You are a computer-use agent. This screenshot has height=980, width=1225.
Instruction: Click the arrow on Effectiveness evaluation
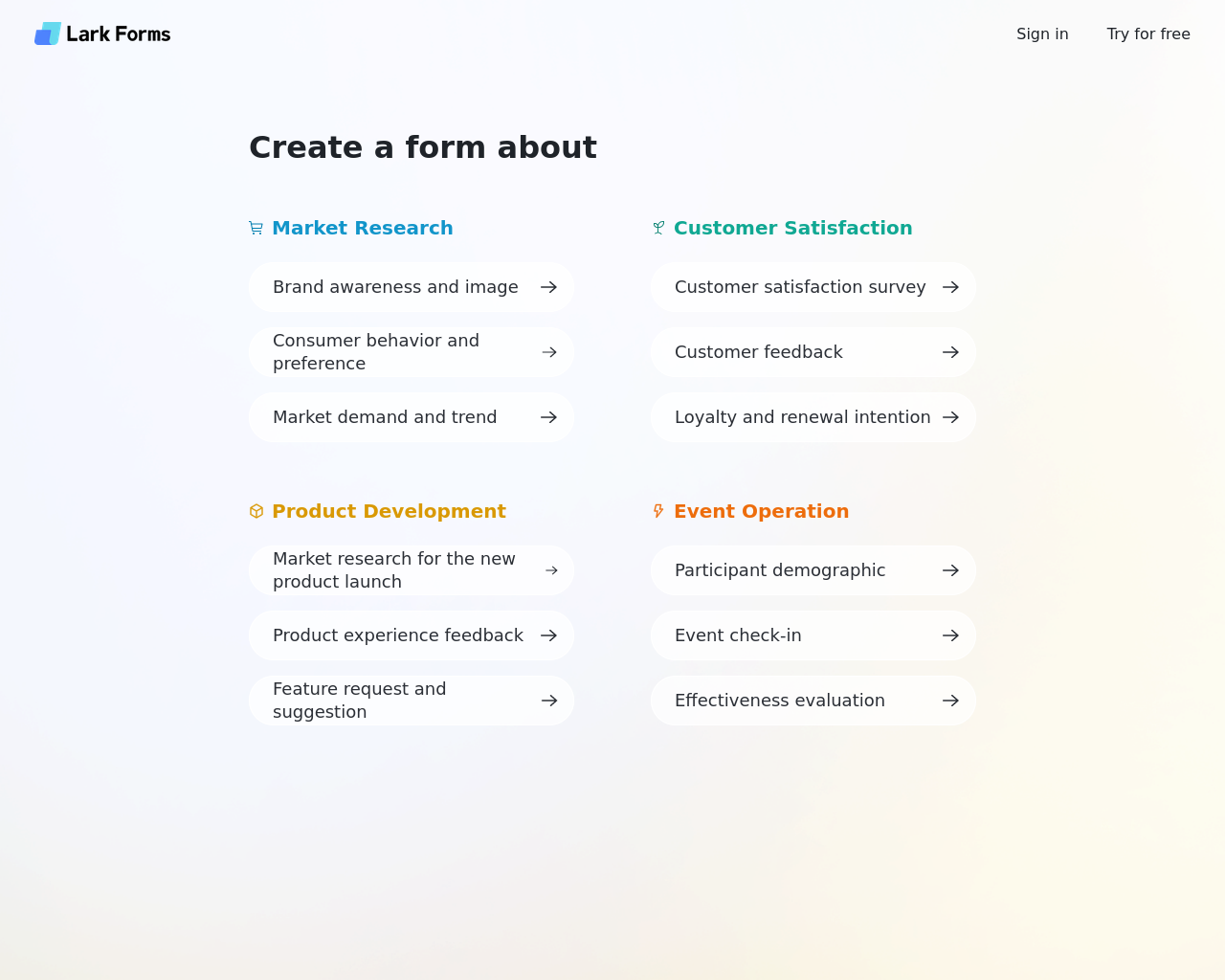coord(950,701)
